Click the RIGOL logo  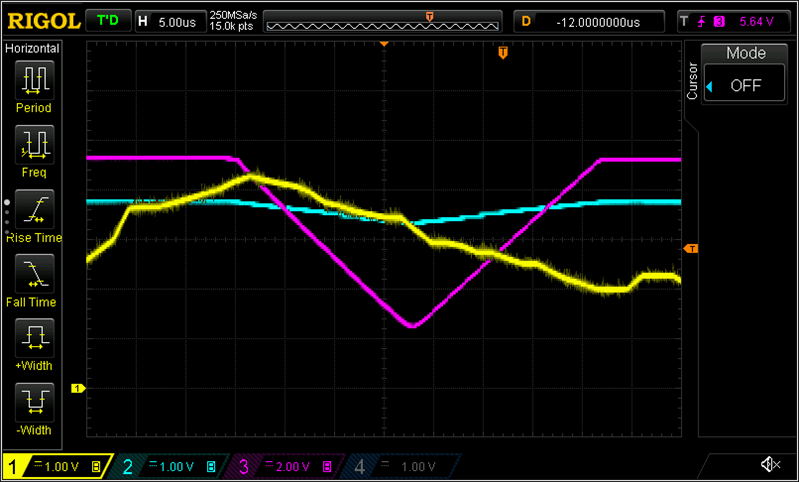tap(44, 21)
